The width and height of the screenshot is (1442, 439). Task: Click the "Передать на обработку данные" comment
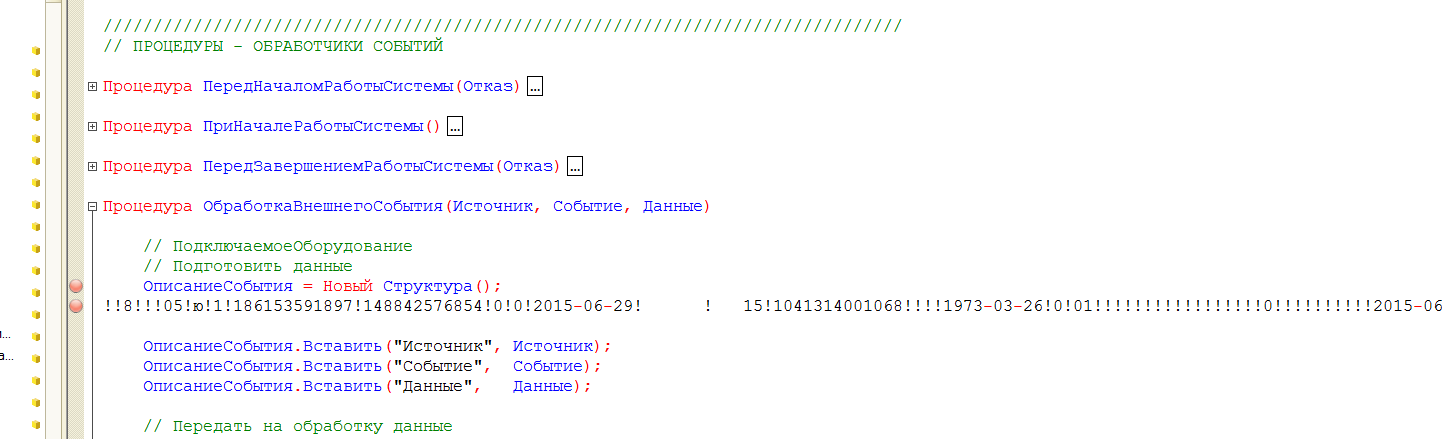click(x=297, y=426)
